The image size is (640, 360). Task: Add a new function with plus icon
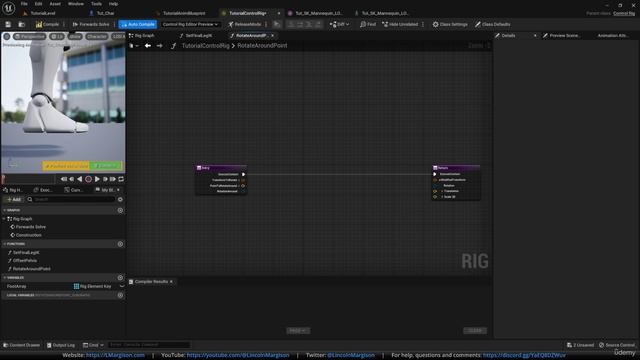120,244
